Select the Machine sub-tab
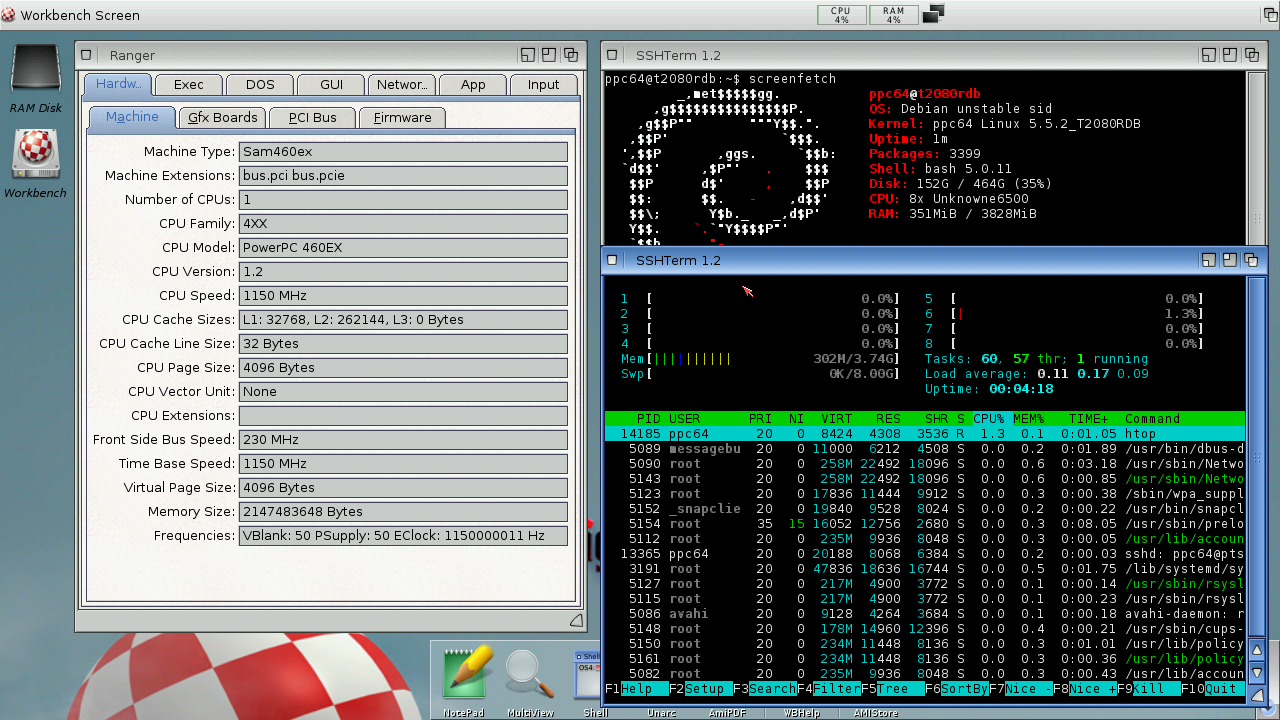Image resolution: width=1280 pixels, height=720 pixels. click(132, 117)
